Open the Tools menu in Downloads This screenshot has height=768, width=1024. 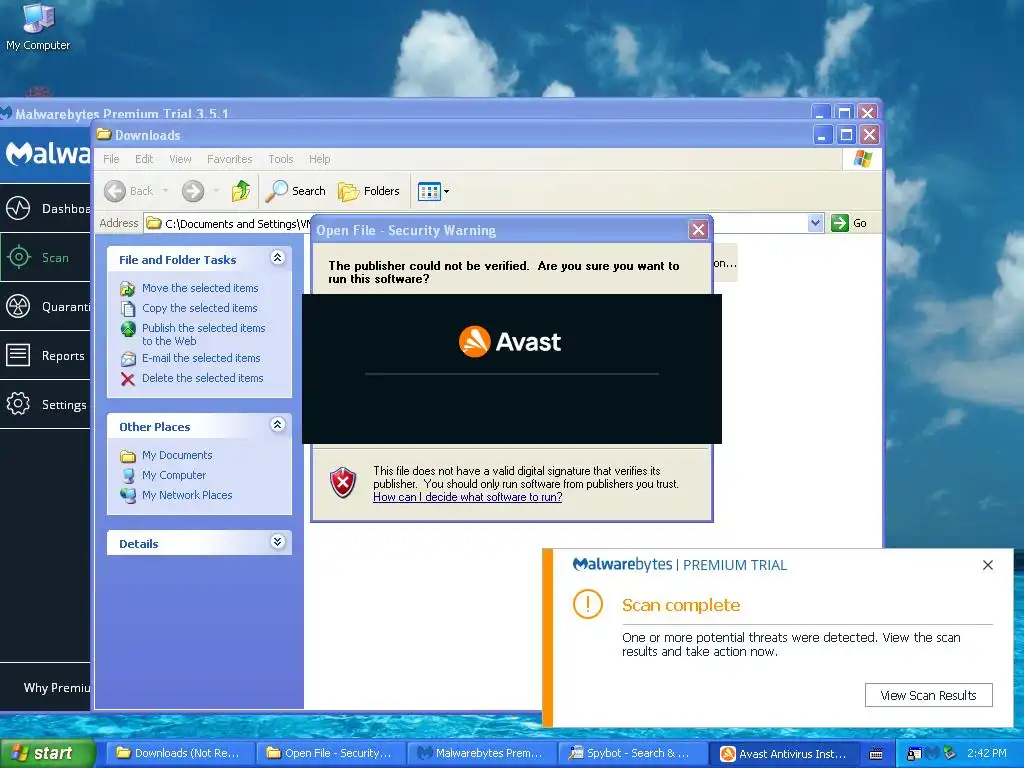[x=281, y=159]
